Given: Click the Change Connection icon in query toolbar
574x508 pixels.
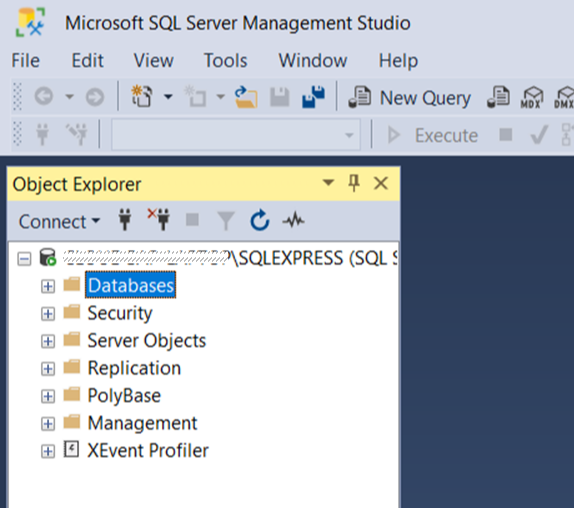Looking at the screenshot, I should click(x=77, y=134).
